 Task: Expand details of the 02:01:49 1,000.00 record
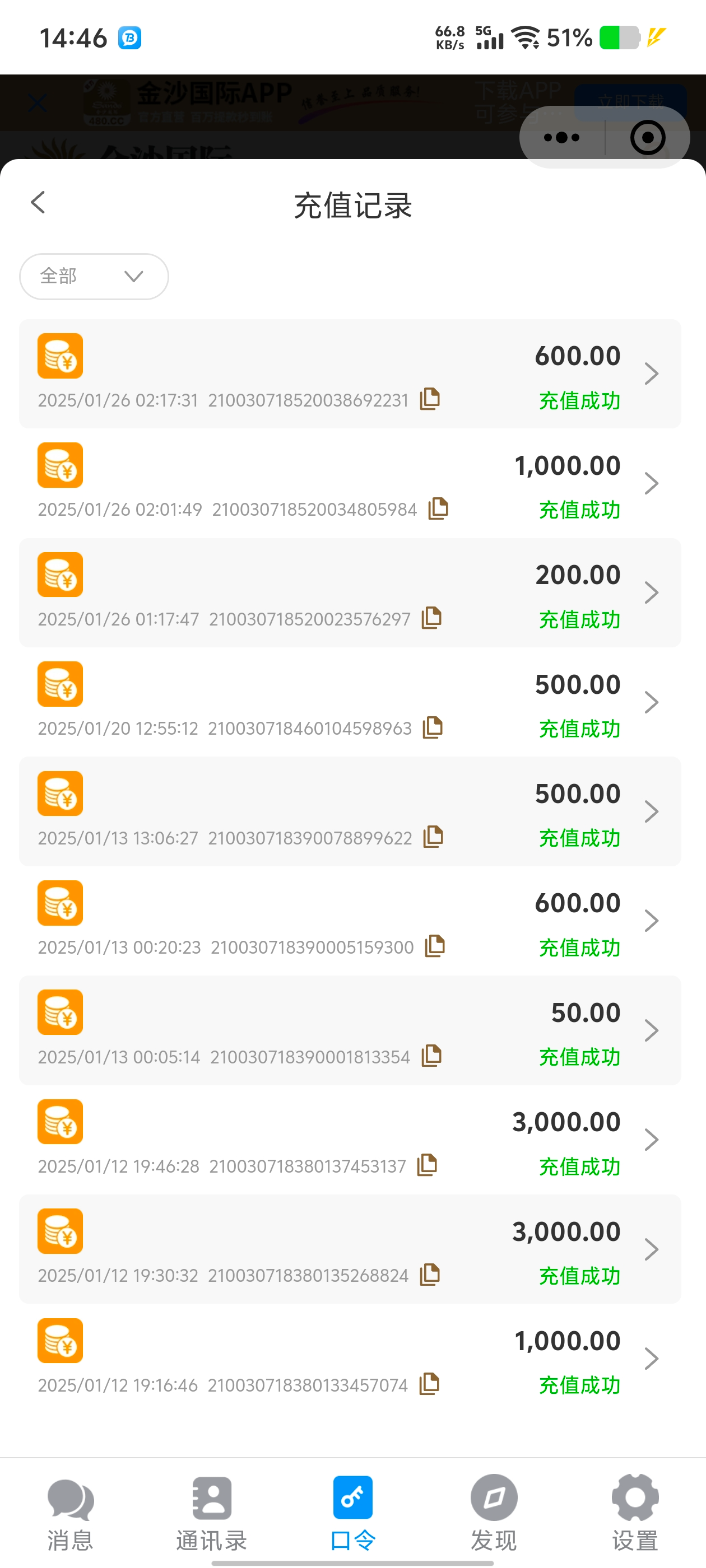651,484
